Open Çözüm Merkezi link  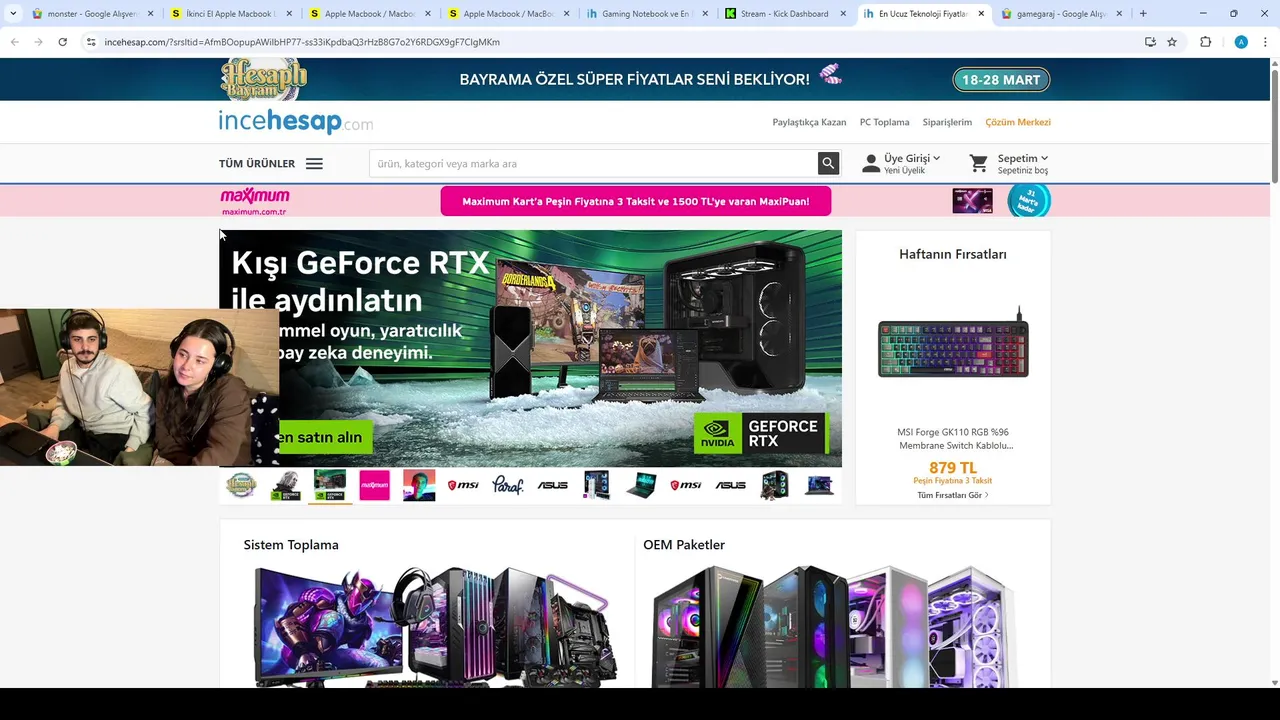[1018, 122]
